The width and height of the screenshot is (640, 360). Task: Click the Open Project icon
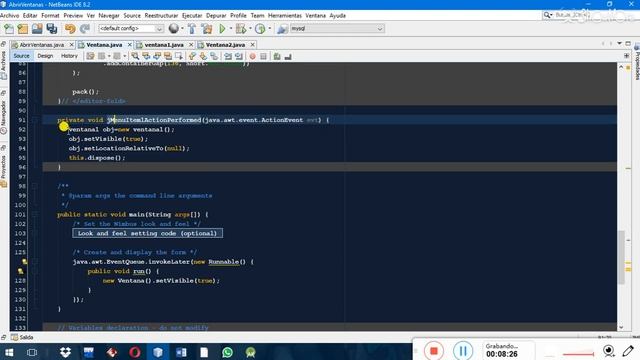click(37, 29)
